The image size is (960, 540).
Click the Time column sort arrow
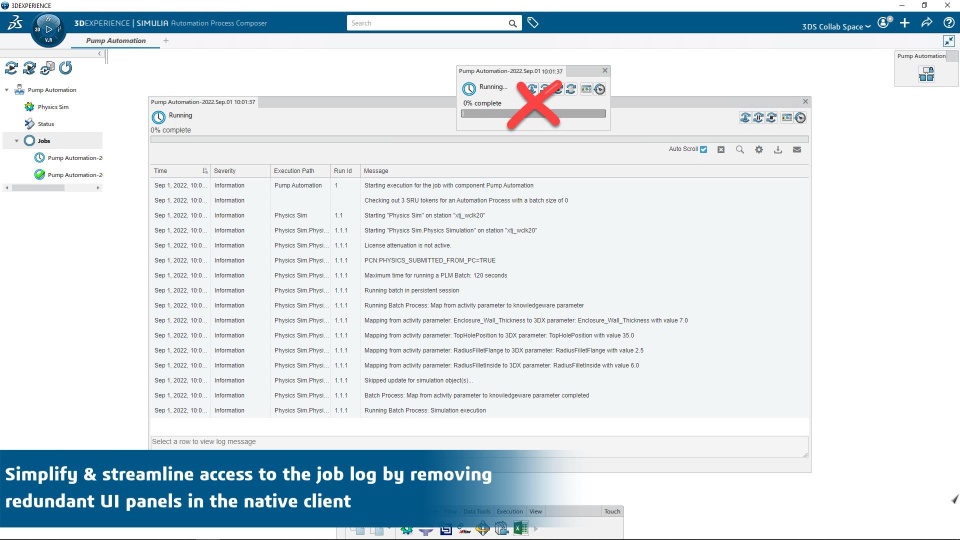click(204, 171)
